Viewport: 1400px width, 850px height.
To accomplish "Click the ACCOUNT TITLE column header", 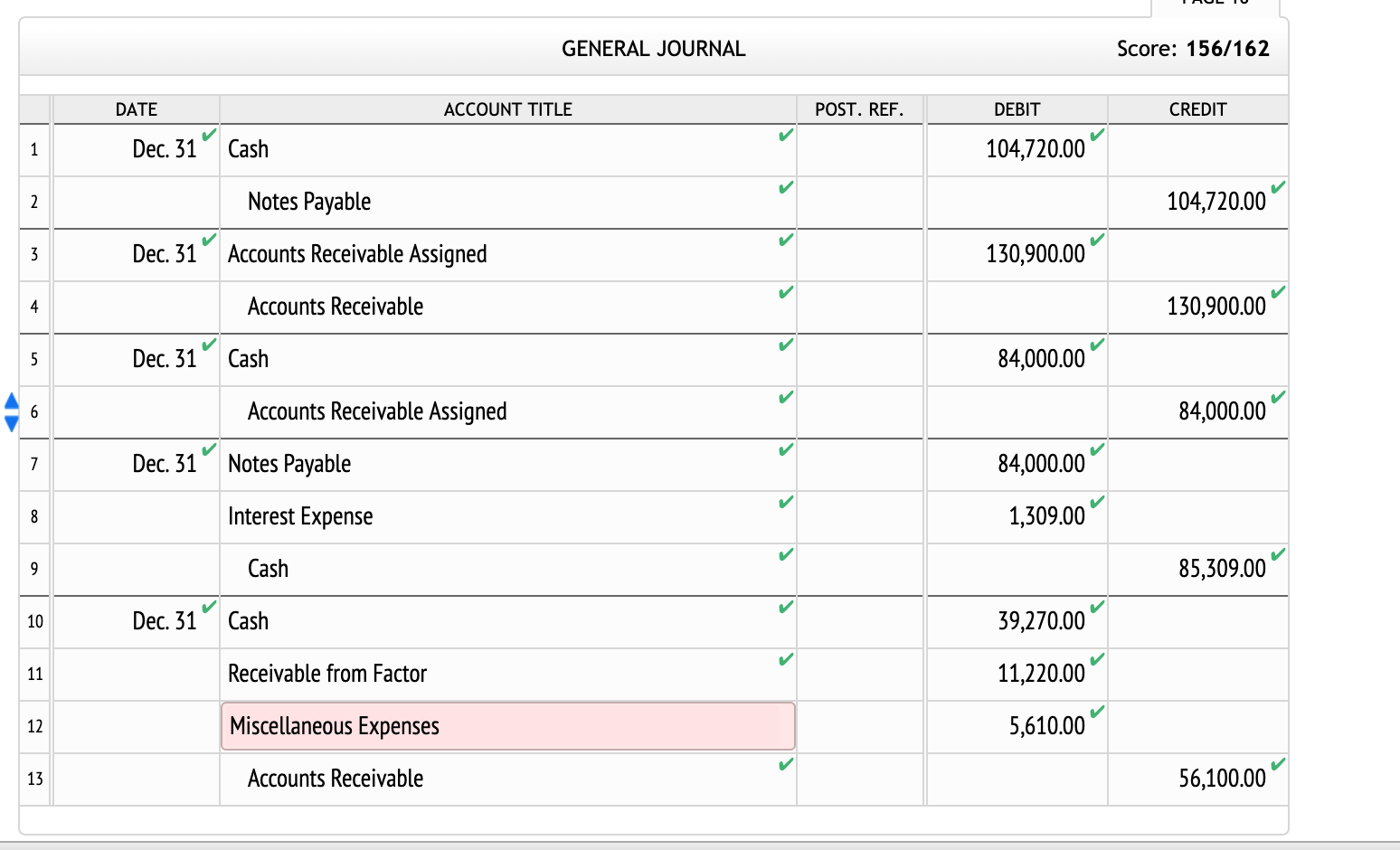I will (507, 109).
